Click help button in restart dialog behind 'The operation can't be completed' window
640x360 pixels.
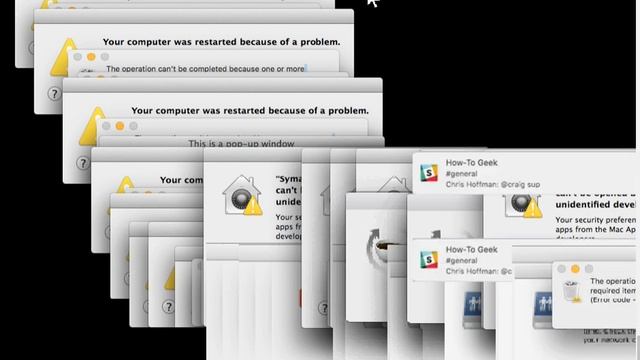click(54, 94)
